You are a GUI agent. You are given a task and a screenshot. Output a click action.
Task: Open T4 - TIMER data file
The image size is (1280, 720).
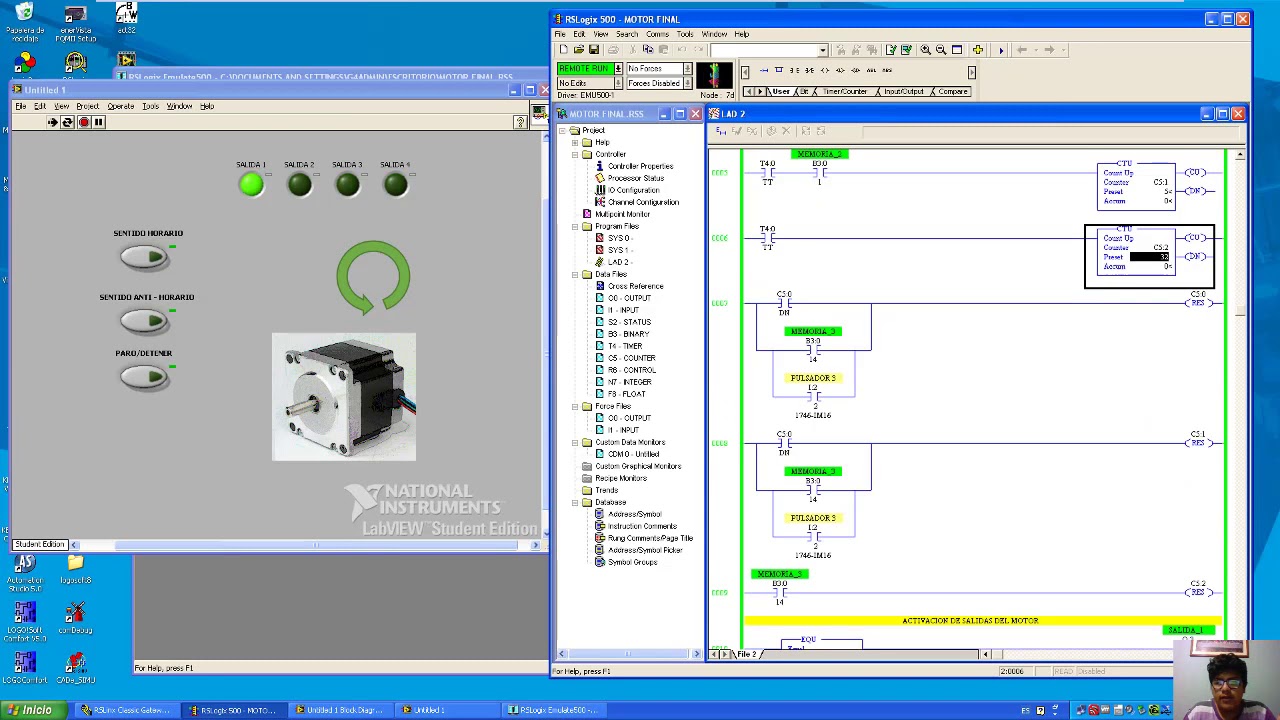tap(625, 346)
